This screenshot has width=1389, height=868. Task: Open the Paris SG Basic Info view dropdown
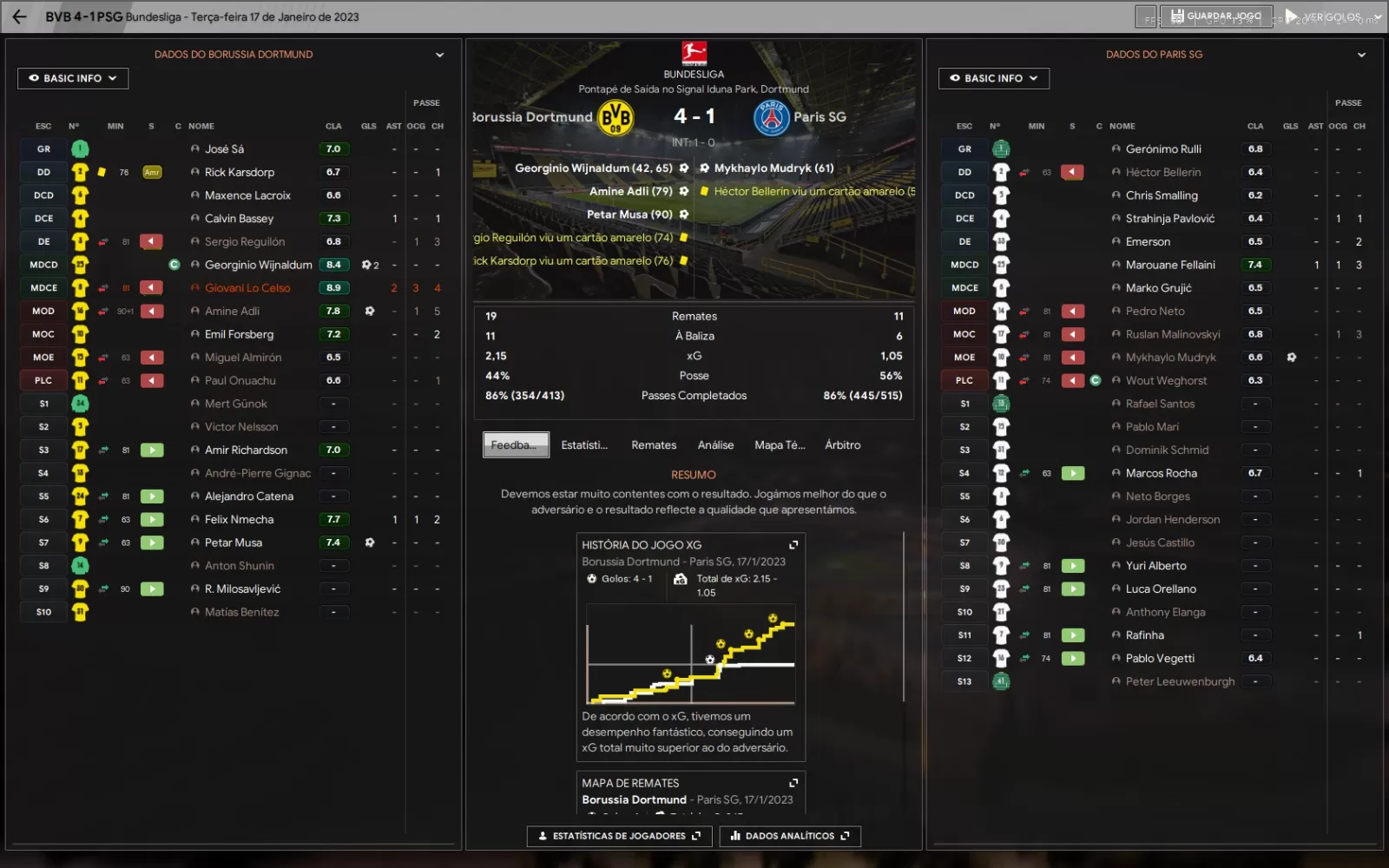(994, 78)
